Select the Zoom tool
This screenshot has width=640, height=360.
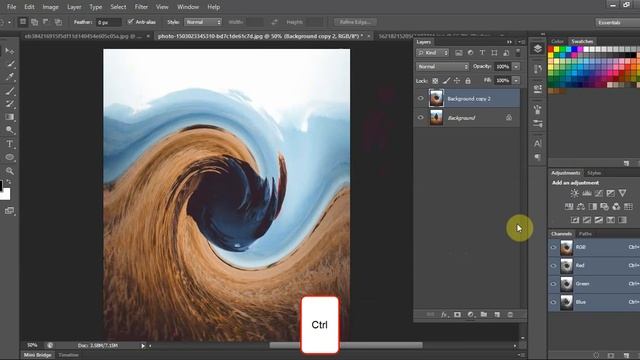9,171
